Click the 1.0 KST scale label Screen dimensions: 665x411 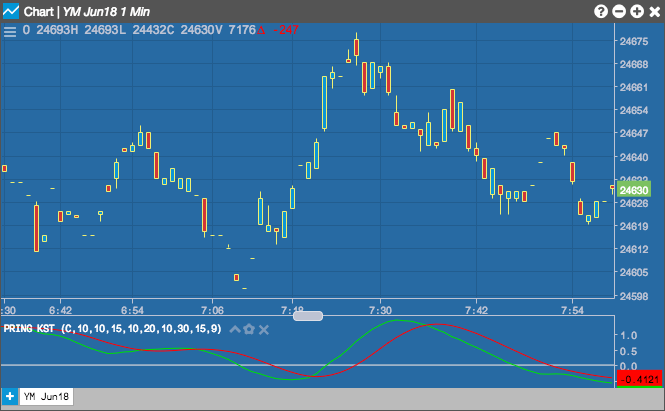click(x=629, y=336)
